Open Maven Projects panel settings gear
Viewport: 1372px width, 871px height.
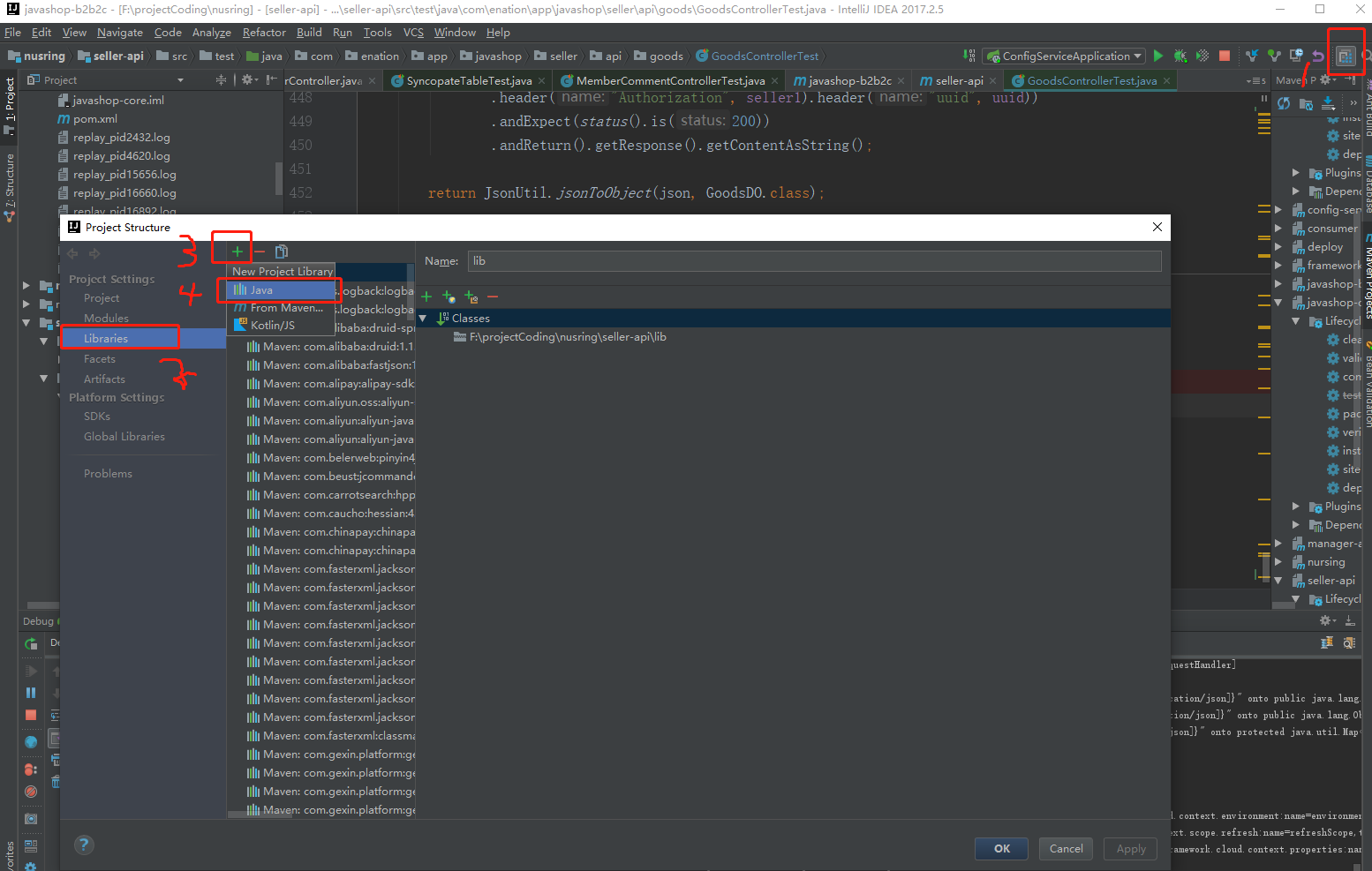[x=1327, y=80]
